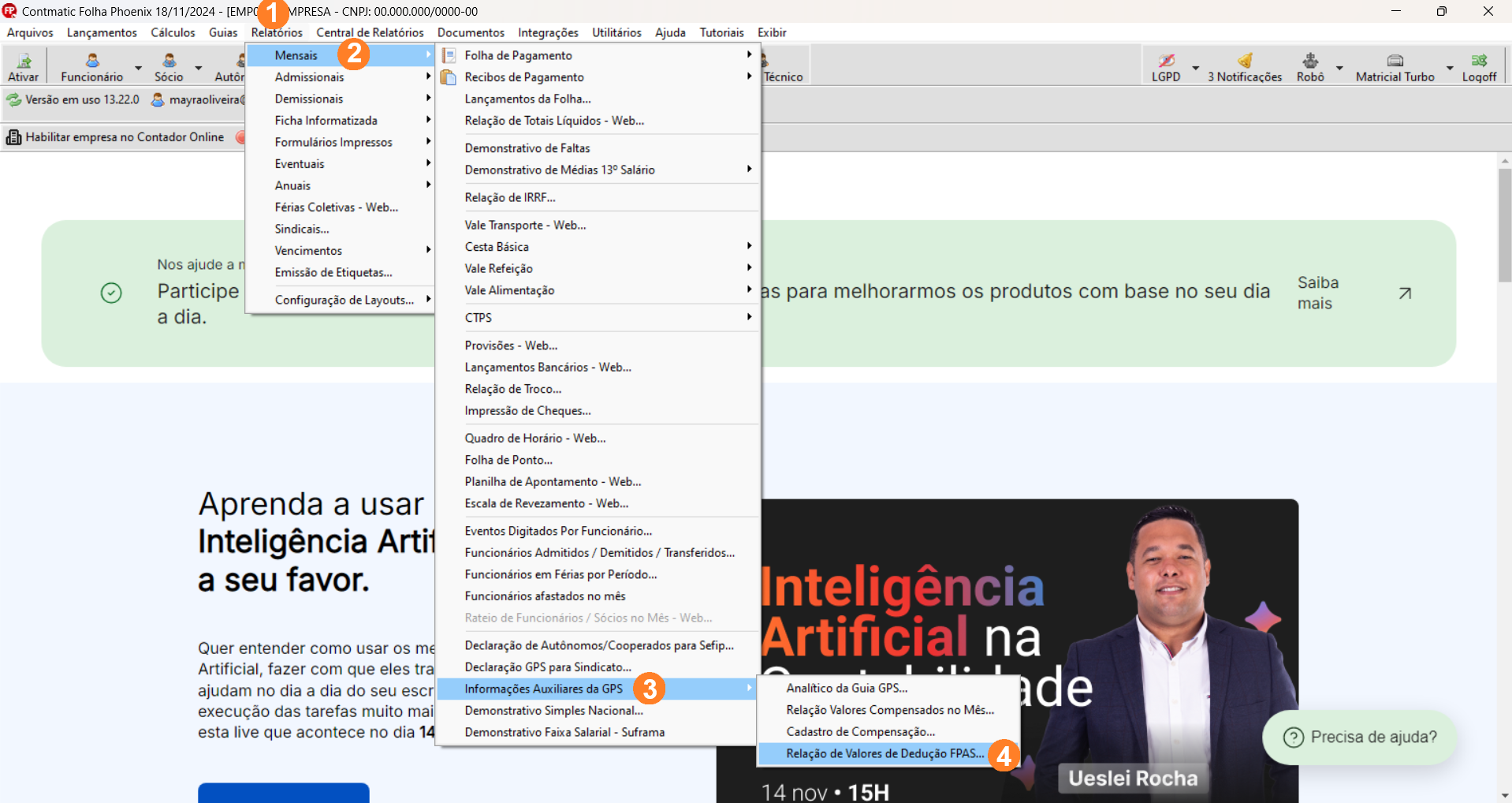The height and width of the screenshot is (803, 1512).
Task: Click the Folha de Pagamento menu icon
Action: tap(449, 55)
